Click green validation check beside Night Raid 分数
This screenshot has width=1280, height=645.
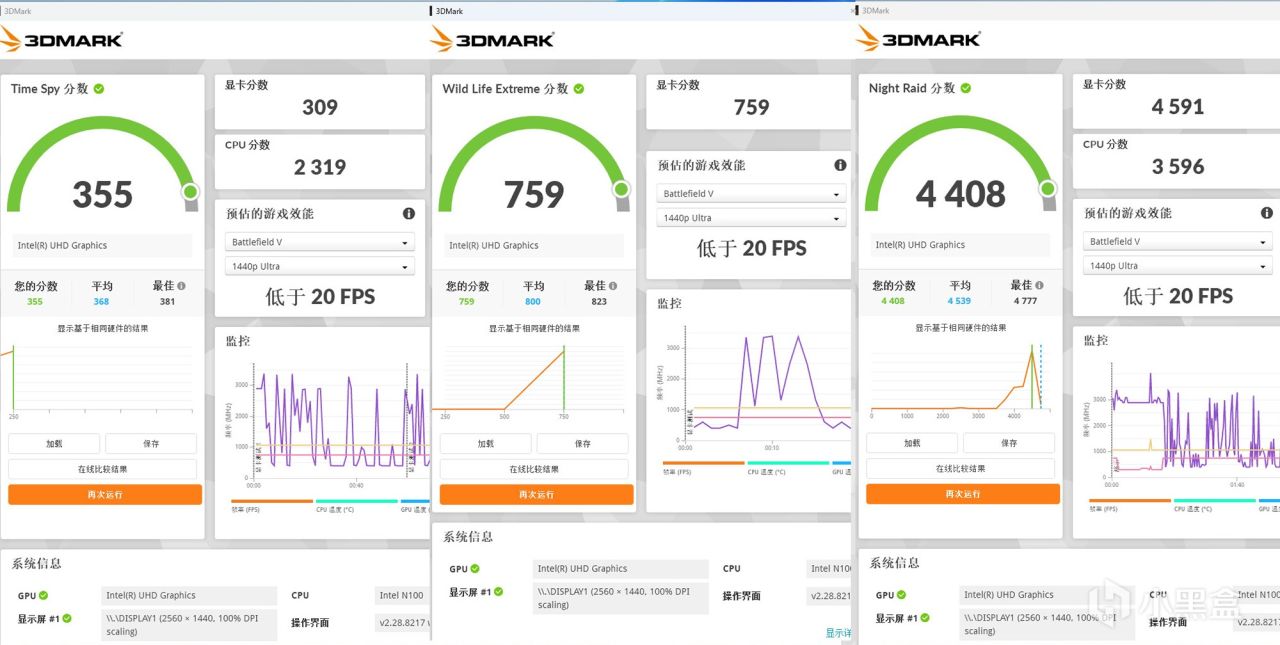[x=965, y=88]
